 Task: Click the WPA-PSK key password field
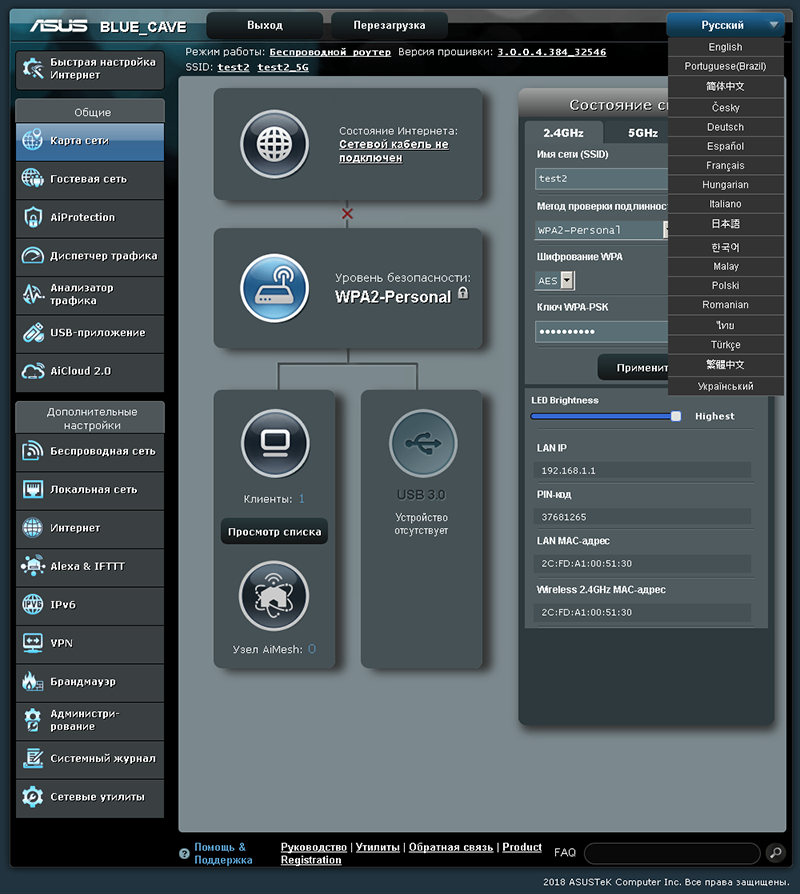602,331
